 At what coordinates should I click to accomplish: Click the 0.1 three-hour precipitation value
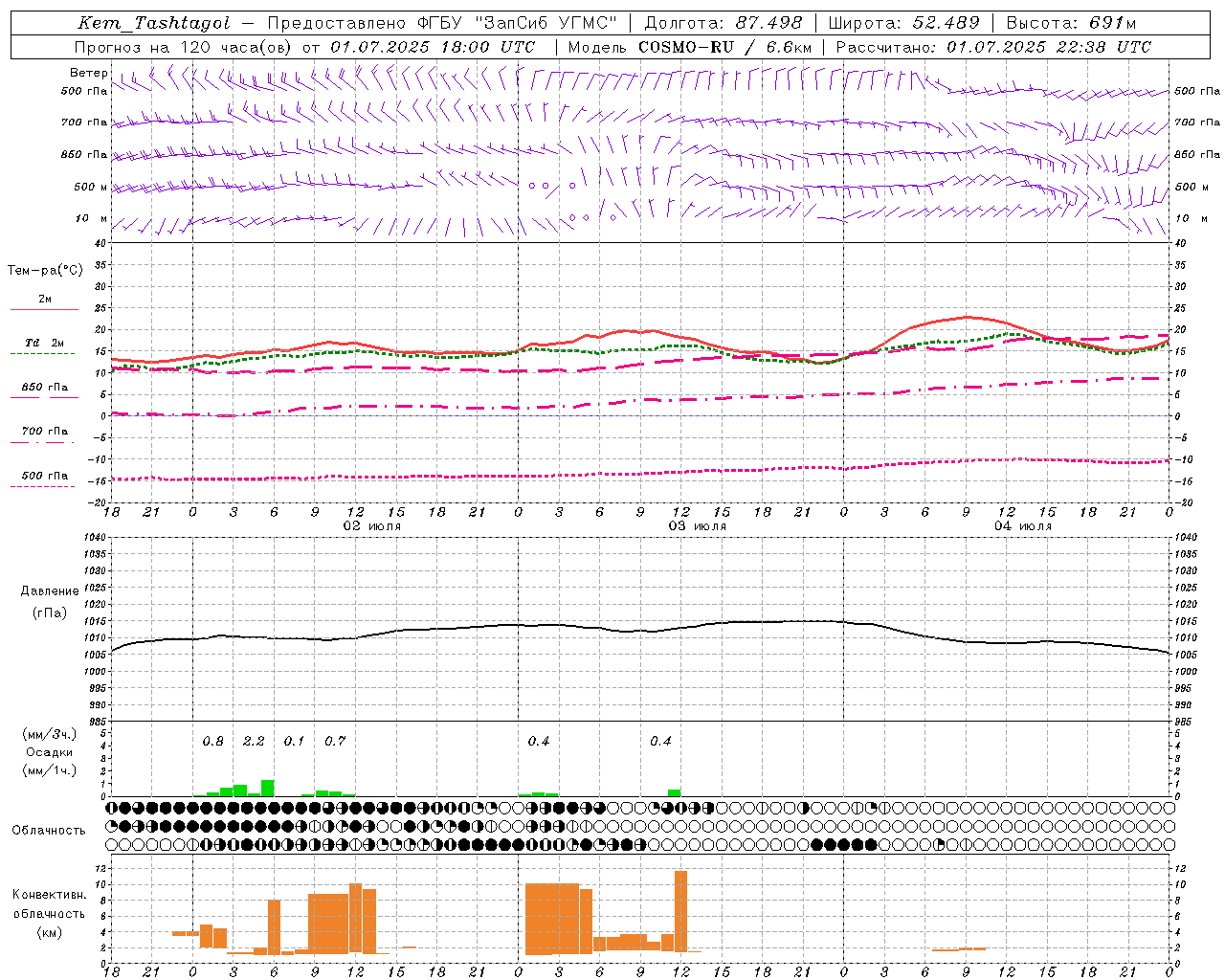(x=294, y=742)
